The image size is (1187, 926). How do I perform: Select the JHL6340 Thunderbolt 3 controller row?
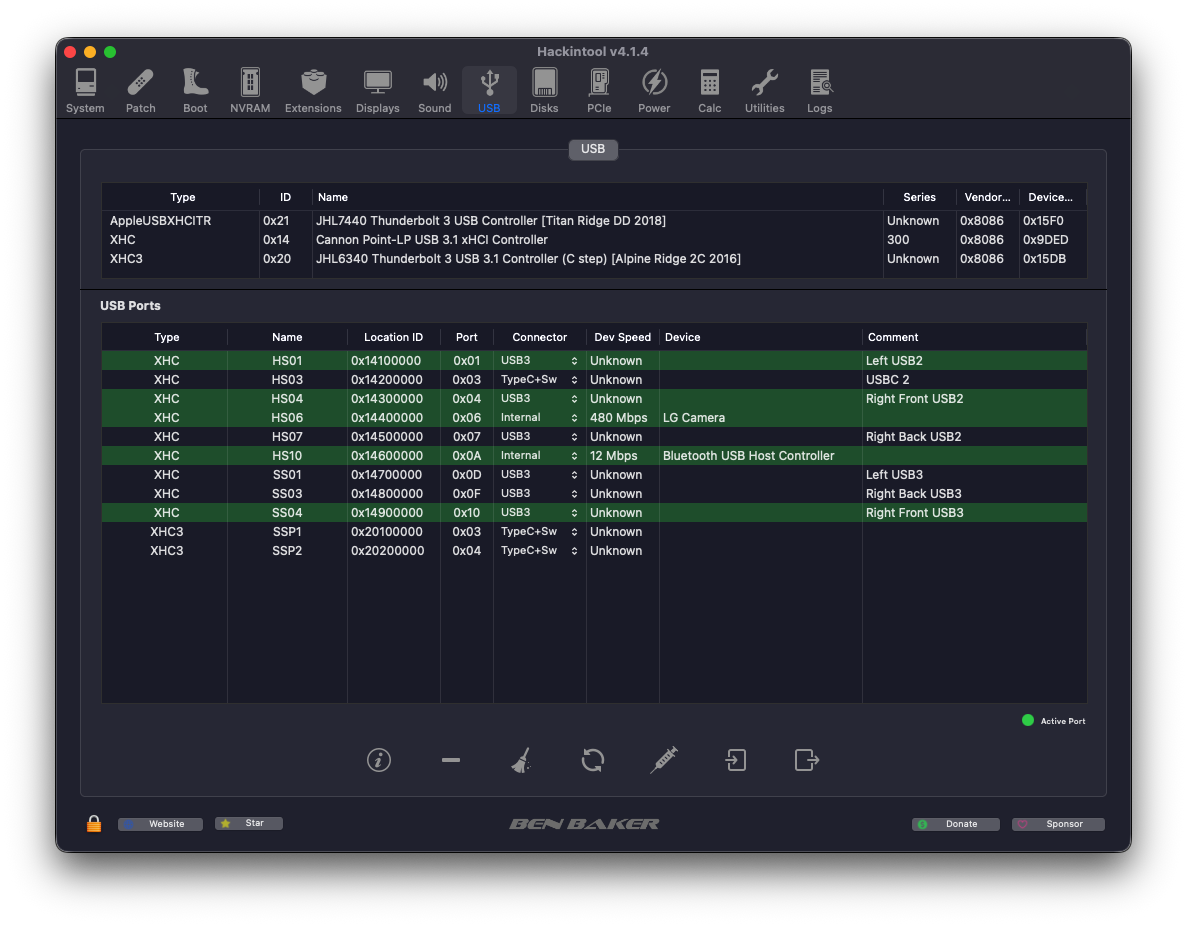pyautogui.click(x=594, y=258)
